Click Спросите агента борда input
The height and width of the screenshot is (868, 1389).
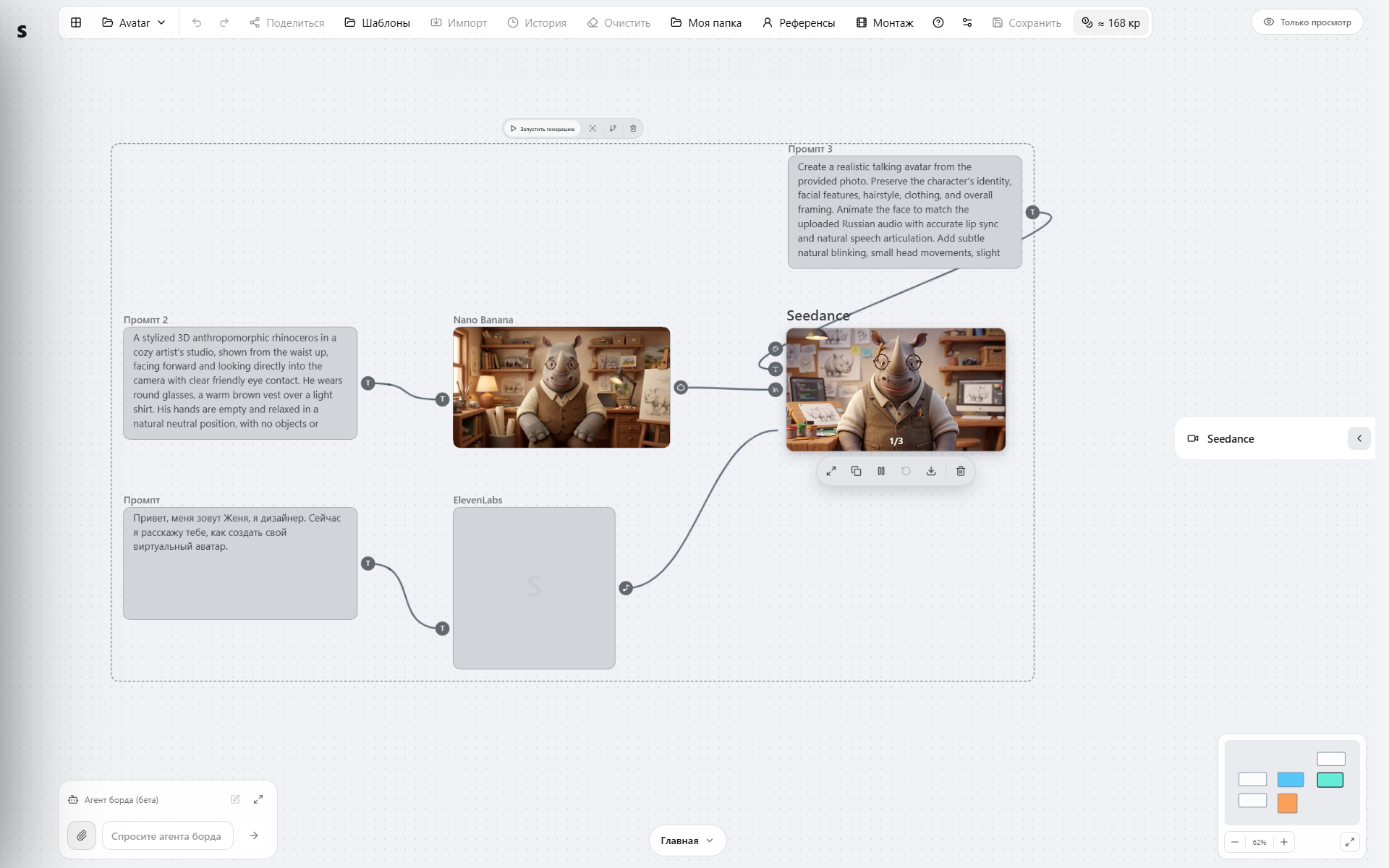tap(168, 835)
